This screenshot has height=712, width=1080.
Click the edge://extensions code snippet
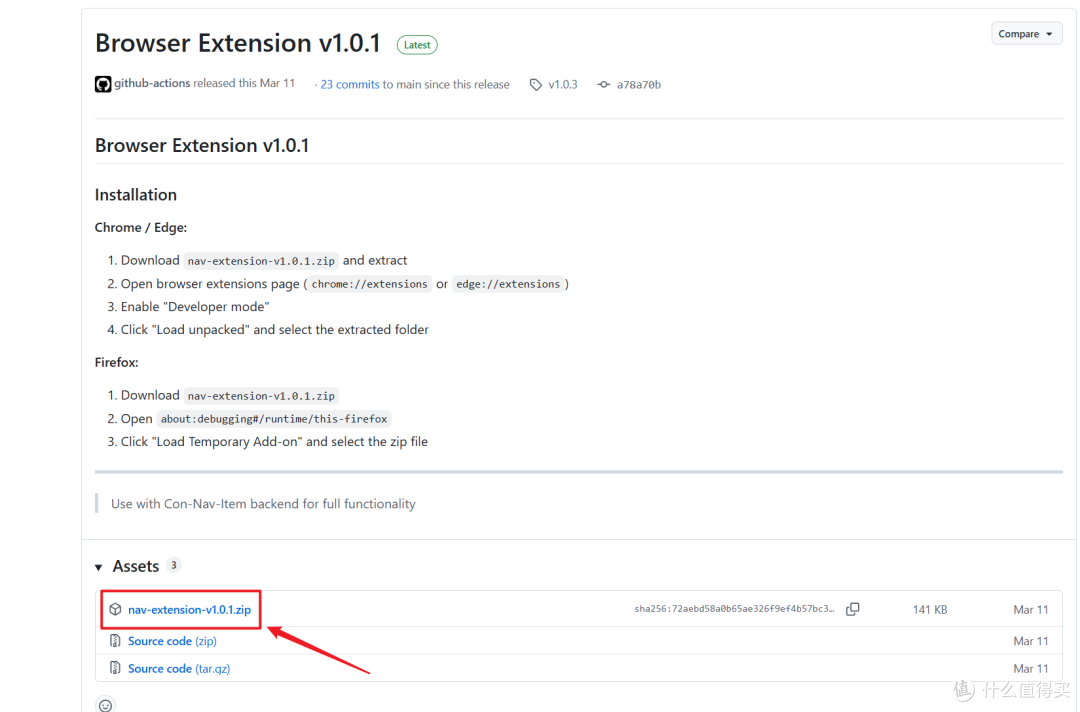coord(508,284)
